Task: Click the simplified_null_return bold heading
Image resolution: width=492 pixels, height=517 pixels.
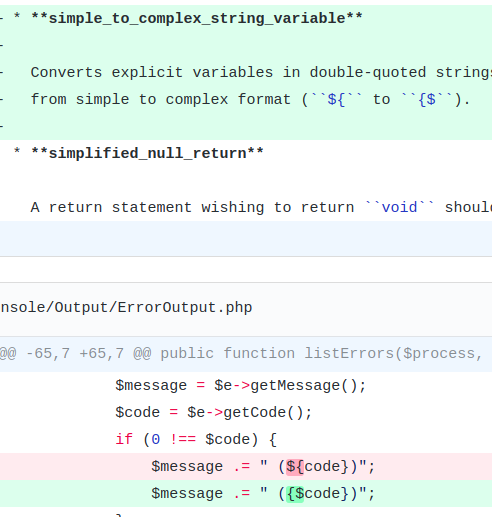Action: 147,153
